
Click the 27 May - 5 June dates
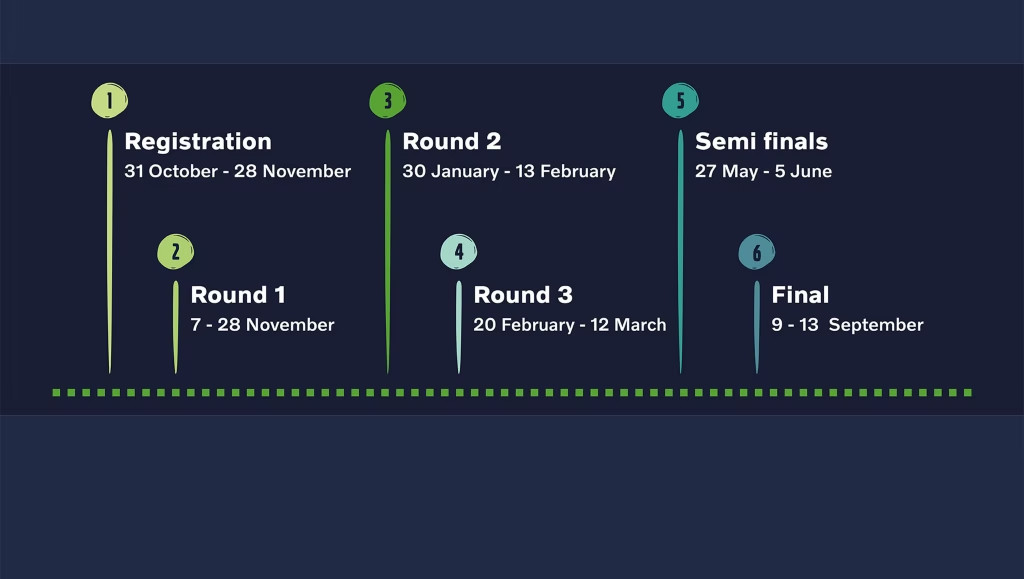click(x=763, y=172)
